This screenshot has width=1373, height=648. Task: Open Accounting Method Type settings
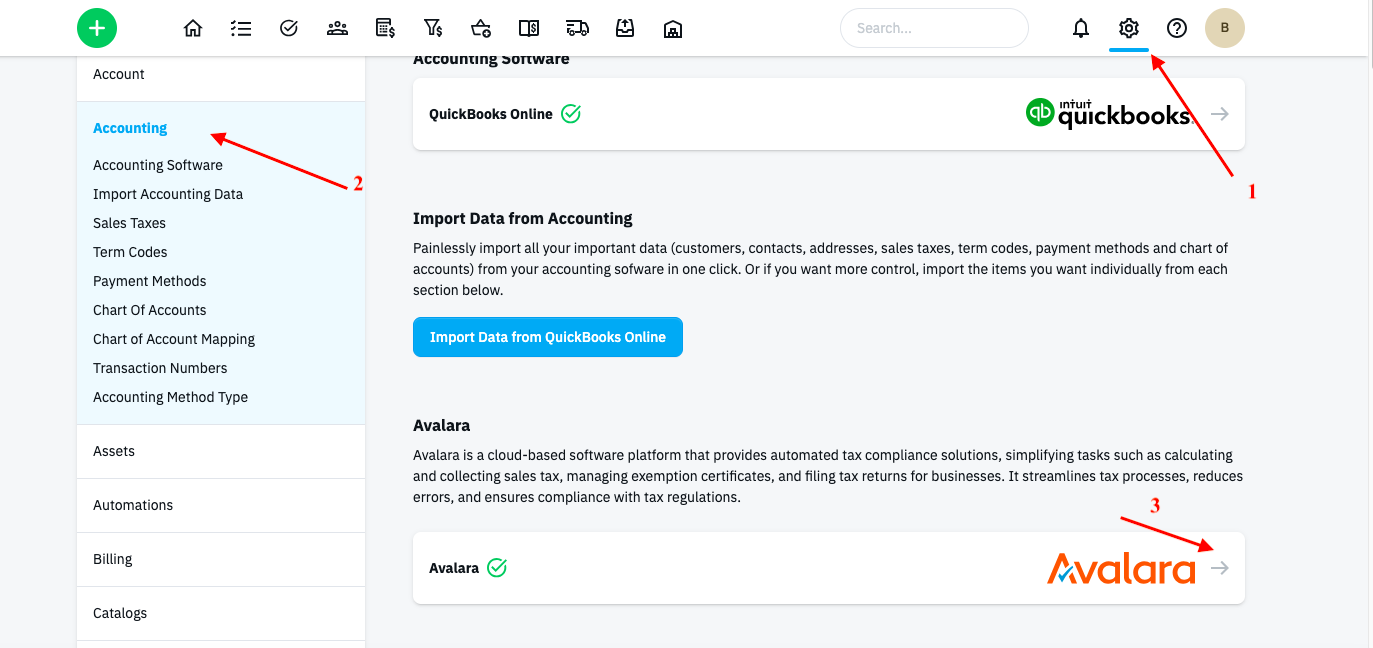170,397
